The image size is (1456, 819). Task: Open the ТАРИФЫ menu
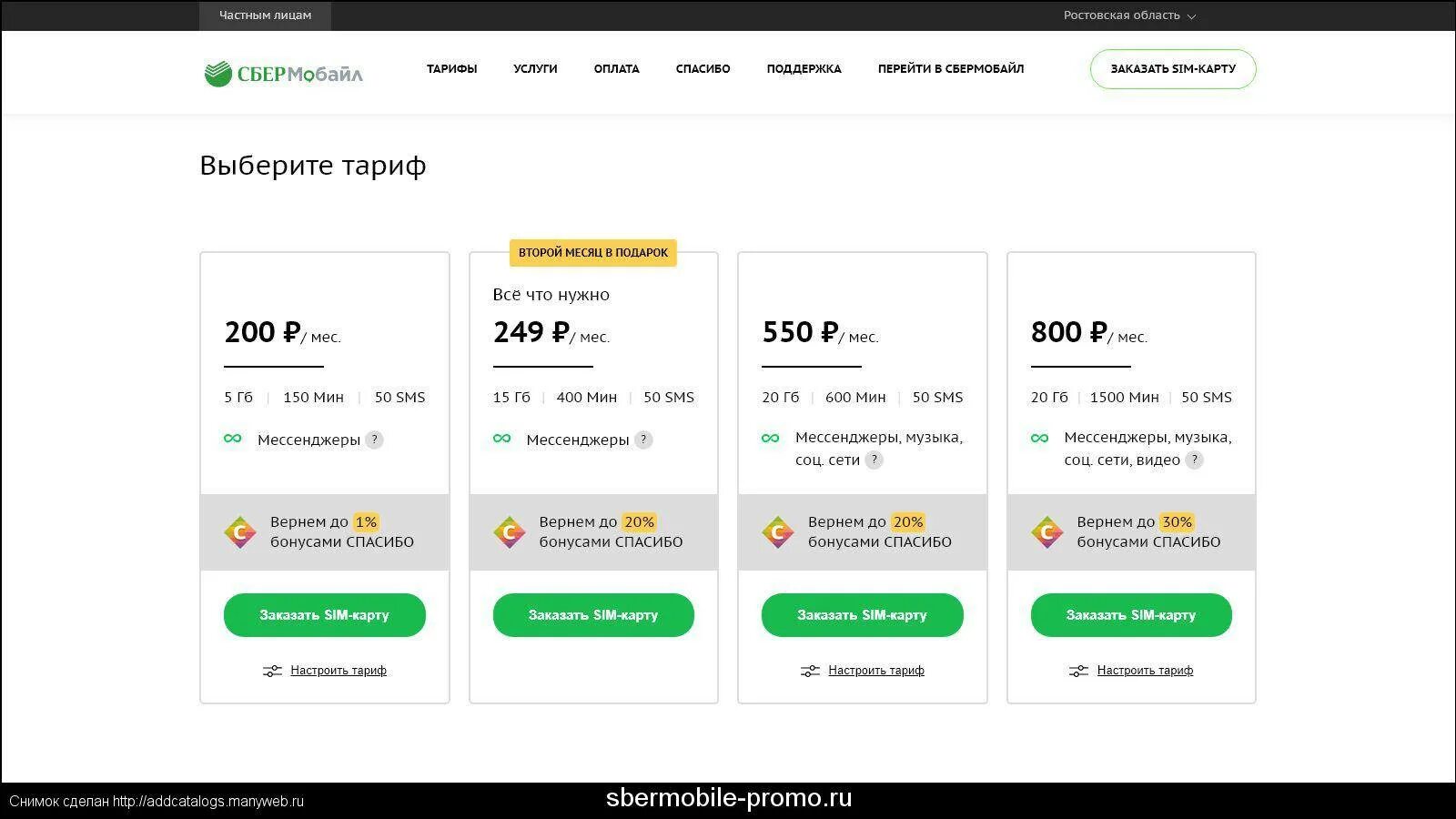[451, 69]
